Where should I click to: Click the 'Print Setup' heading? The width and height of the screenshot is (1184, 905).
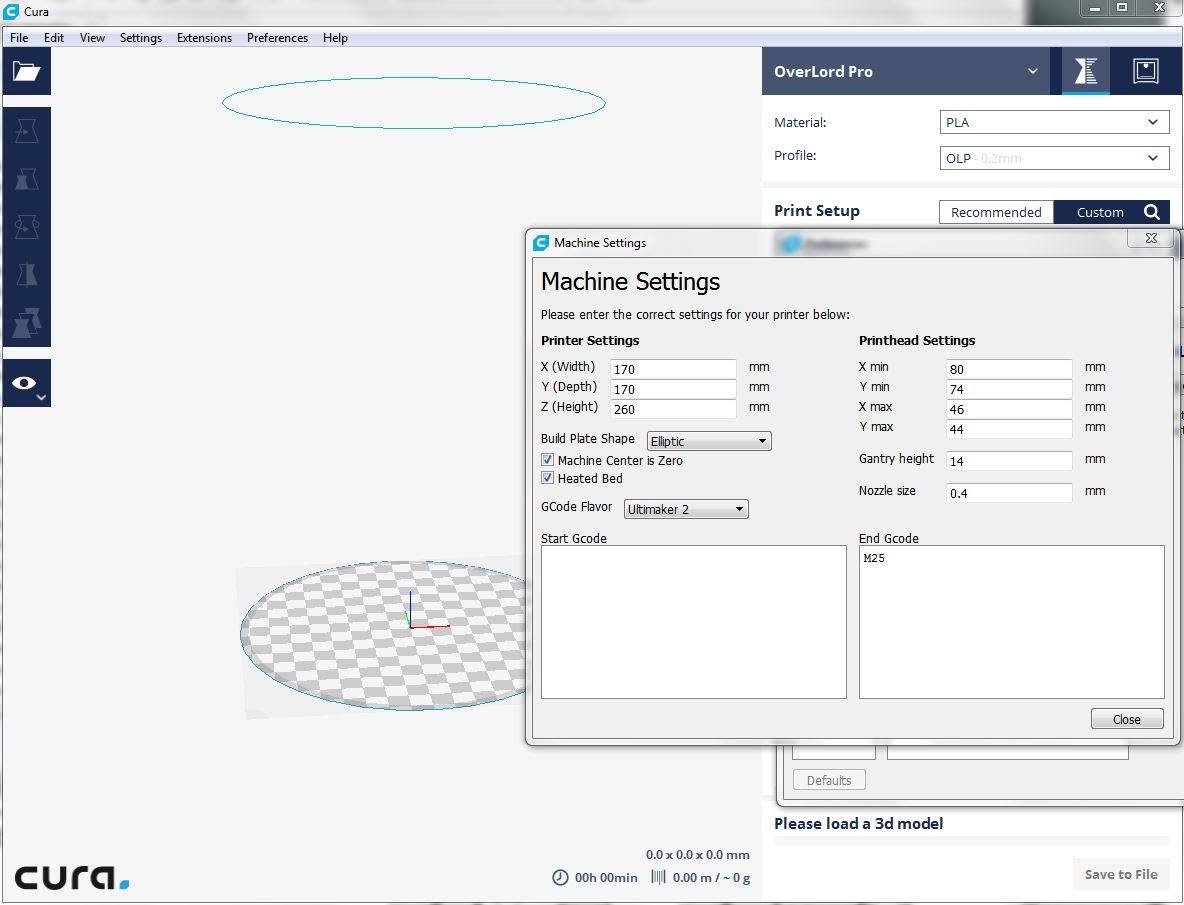pyautogui.click(x=817, y=211)
